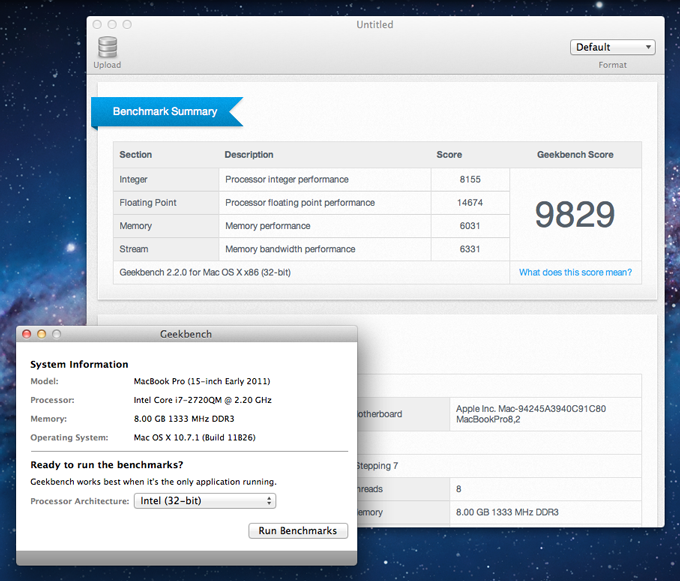The image size is (680, 581).
Task: Click the Intel Core i7-2720QM processor value
Action: 203,400
